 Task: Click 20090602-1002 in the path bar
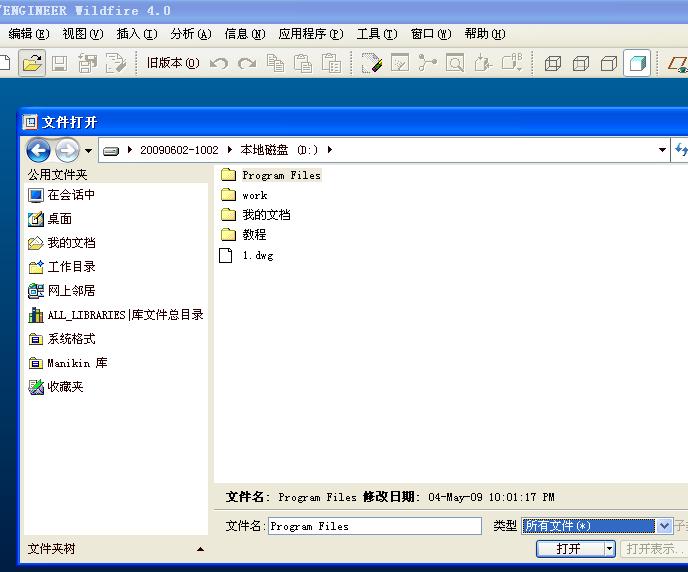coord(179,150)
